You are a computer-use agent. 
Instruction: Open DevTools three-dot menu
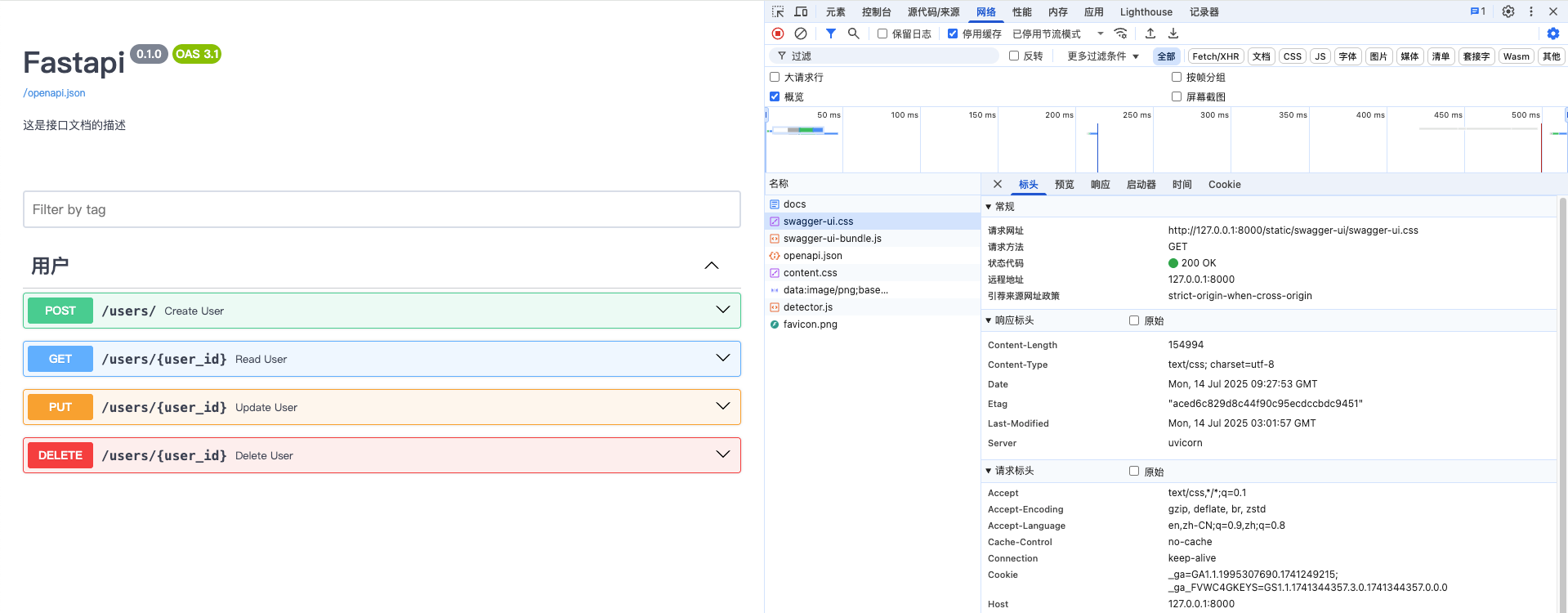pos(1531,11)
